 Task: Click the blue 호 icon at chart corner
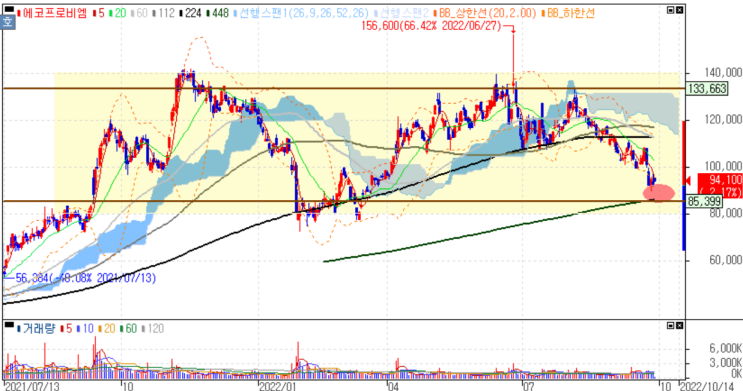[x=8, y=21]
